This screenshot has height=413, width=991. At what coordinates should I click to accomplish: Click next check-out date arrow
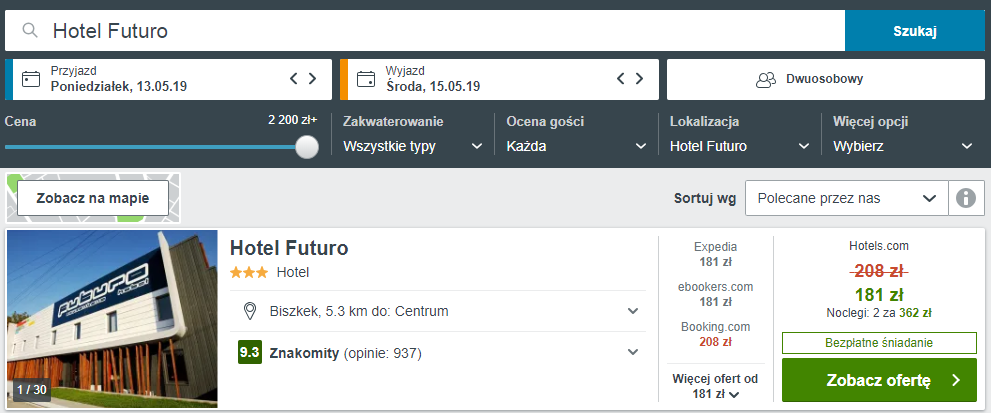pos(640,78)
